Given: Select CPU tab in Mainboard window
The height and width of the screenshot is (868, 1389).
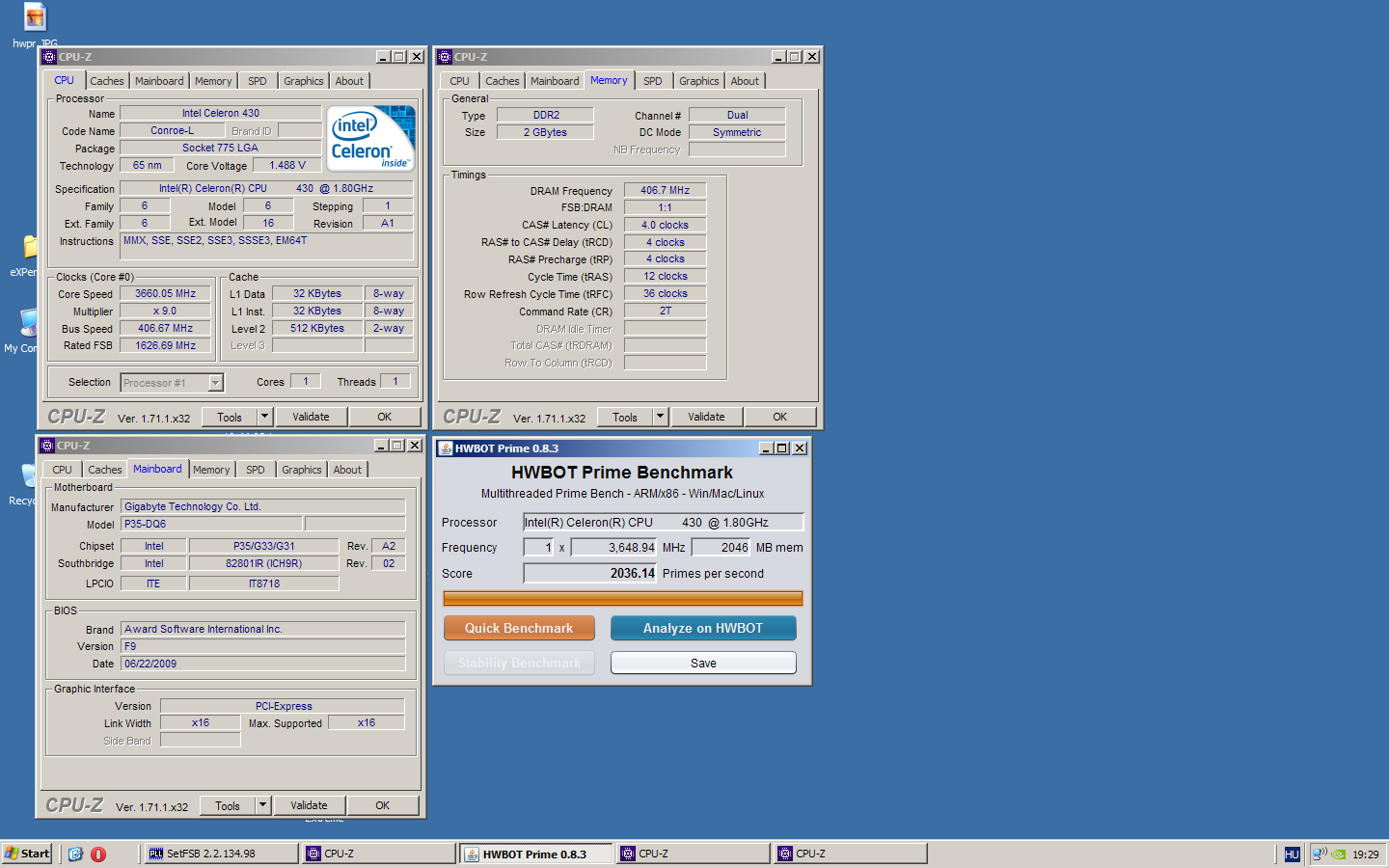Looking at the screenshot, I should pos(63,470).
